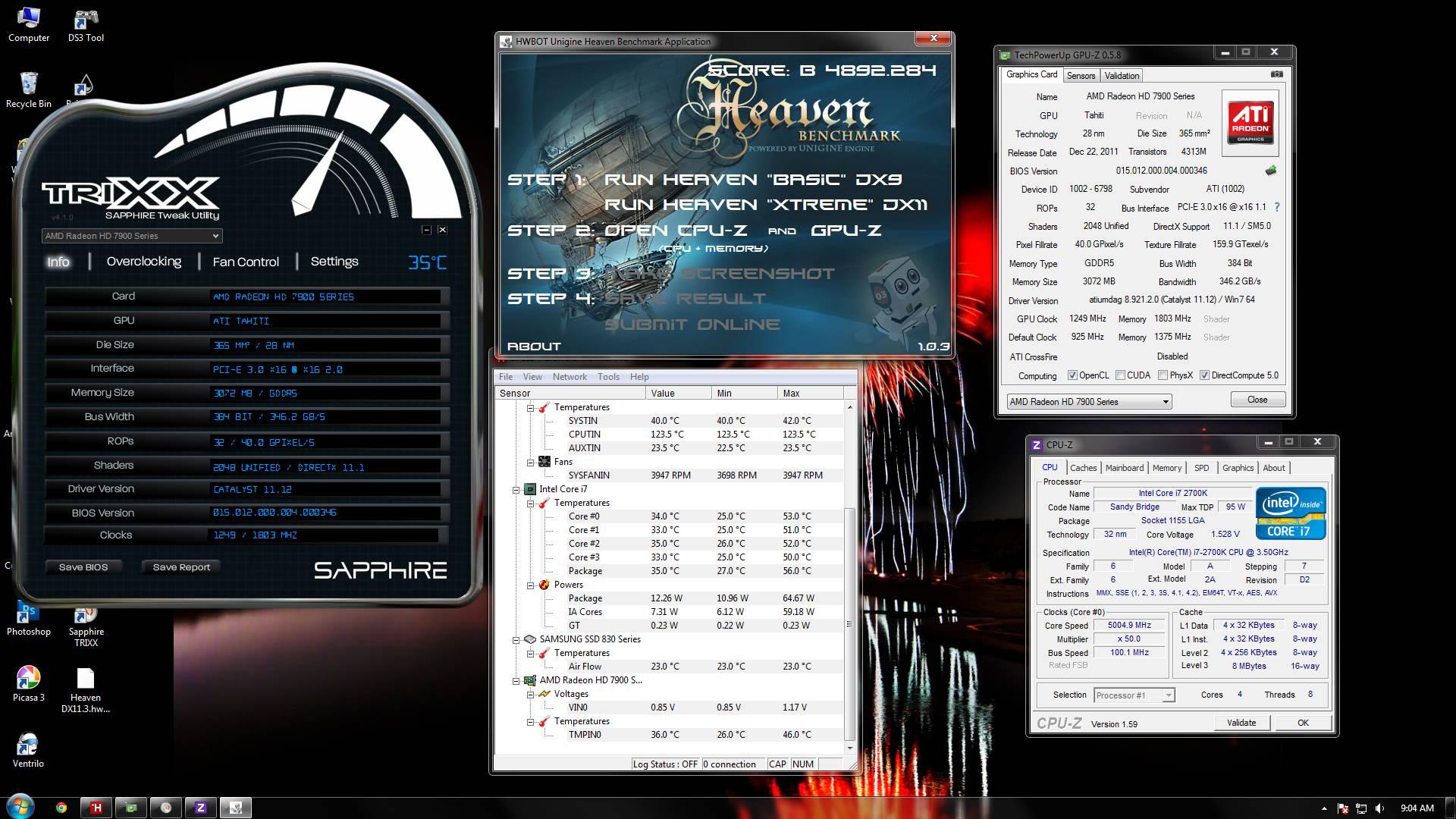Viewport: 1456px width, 819px height.
Task: Collapse the SAMSUNG SSD 830 Series node
Action: (516, 640)
